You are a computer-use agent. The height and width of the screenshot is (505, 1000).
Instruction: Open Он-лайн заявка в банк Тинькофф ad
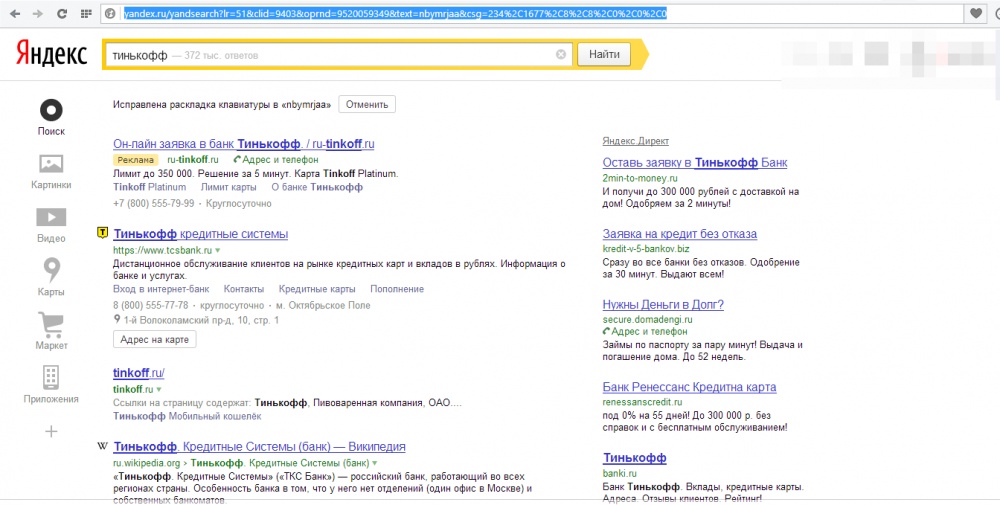pyautogui.click(x=244, y=144)
